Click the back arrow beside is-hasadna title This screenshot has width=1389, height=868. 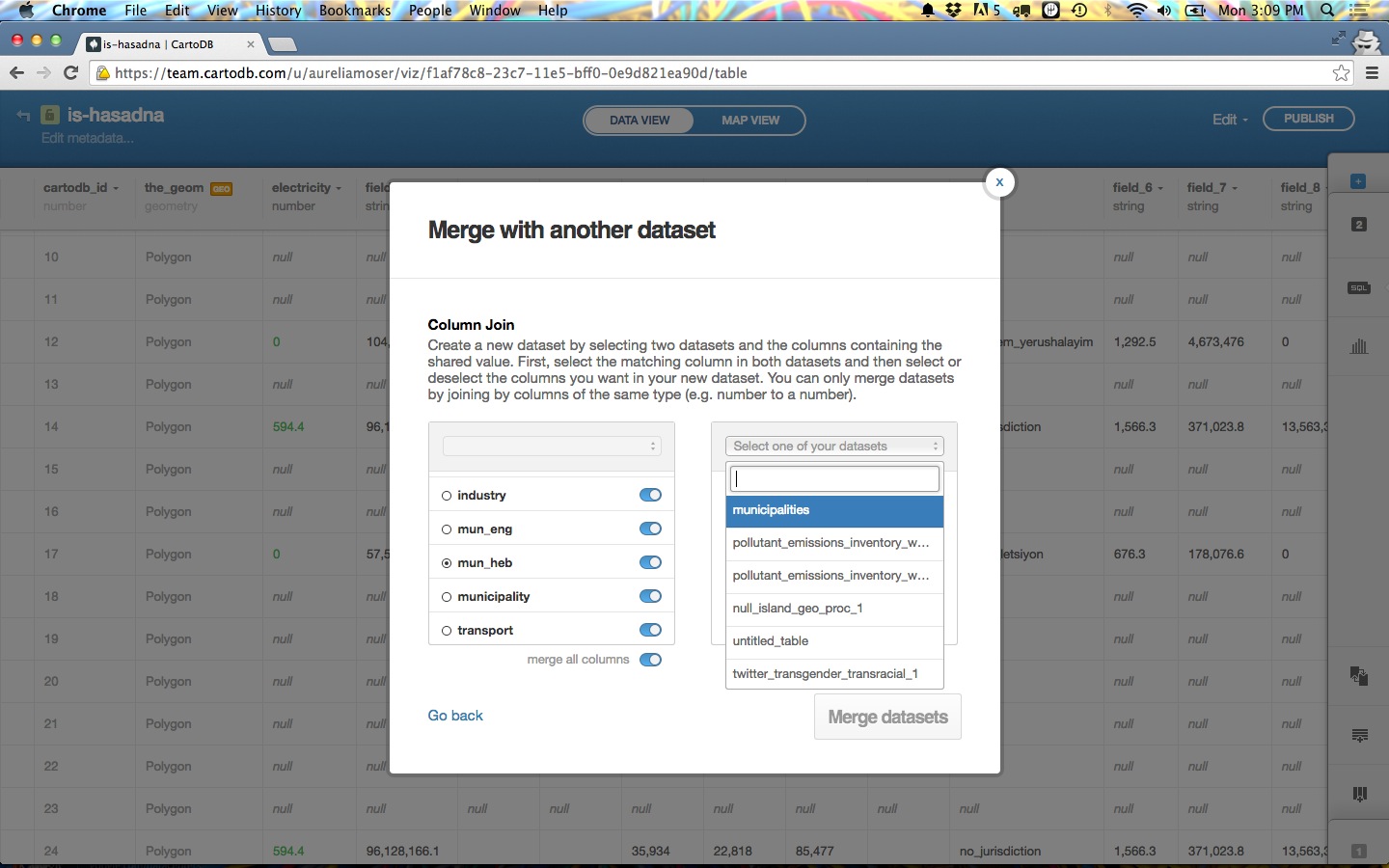pyautogui.click(x=23, y=116)
